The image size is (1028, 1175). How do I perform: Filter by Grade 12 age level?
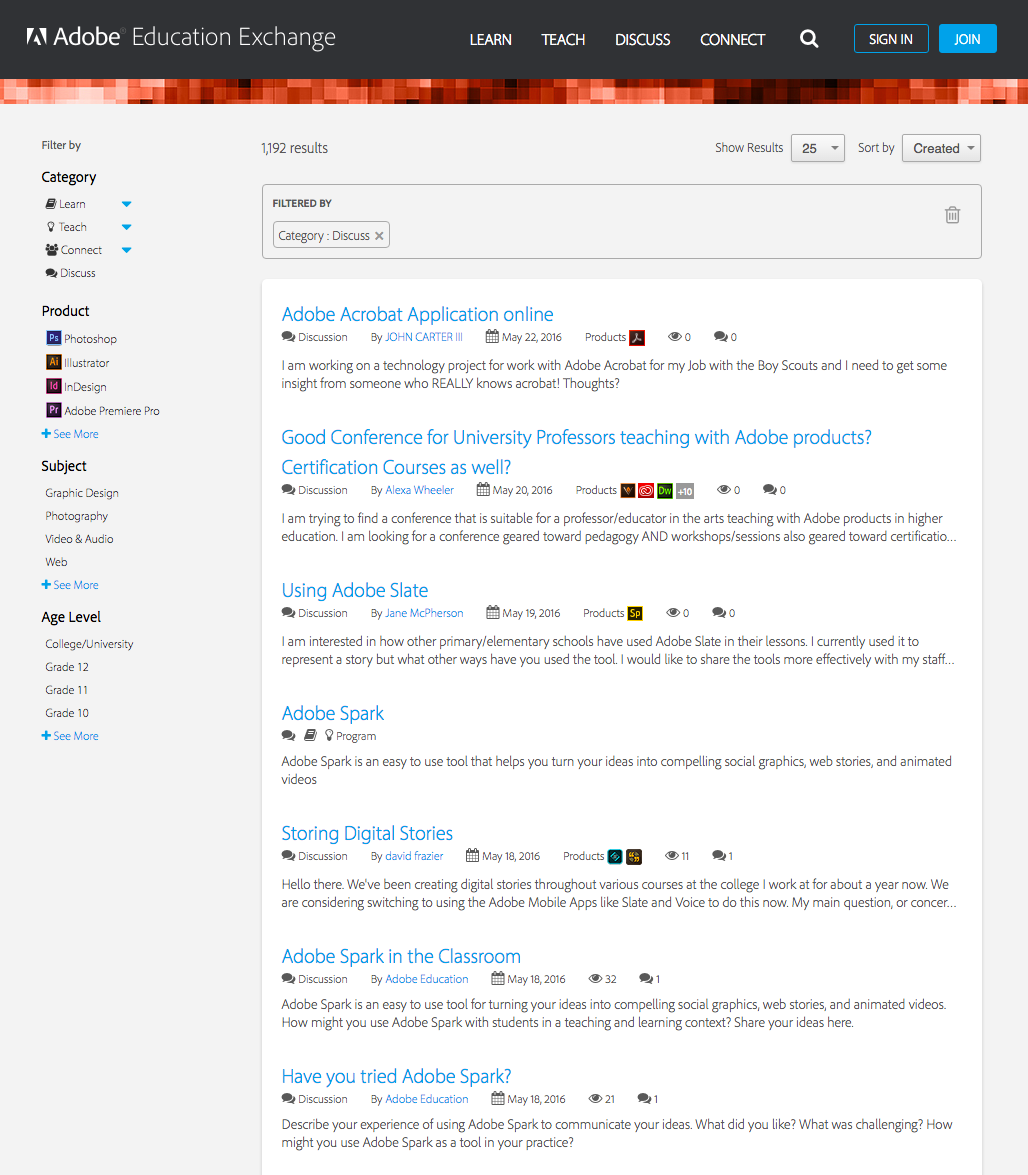(67, 667)
